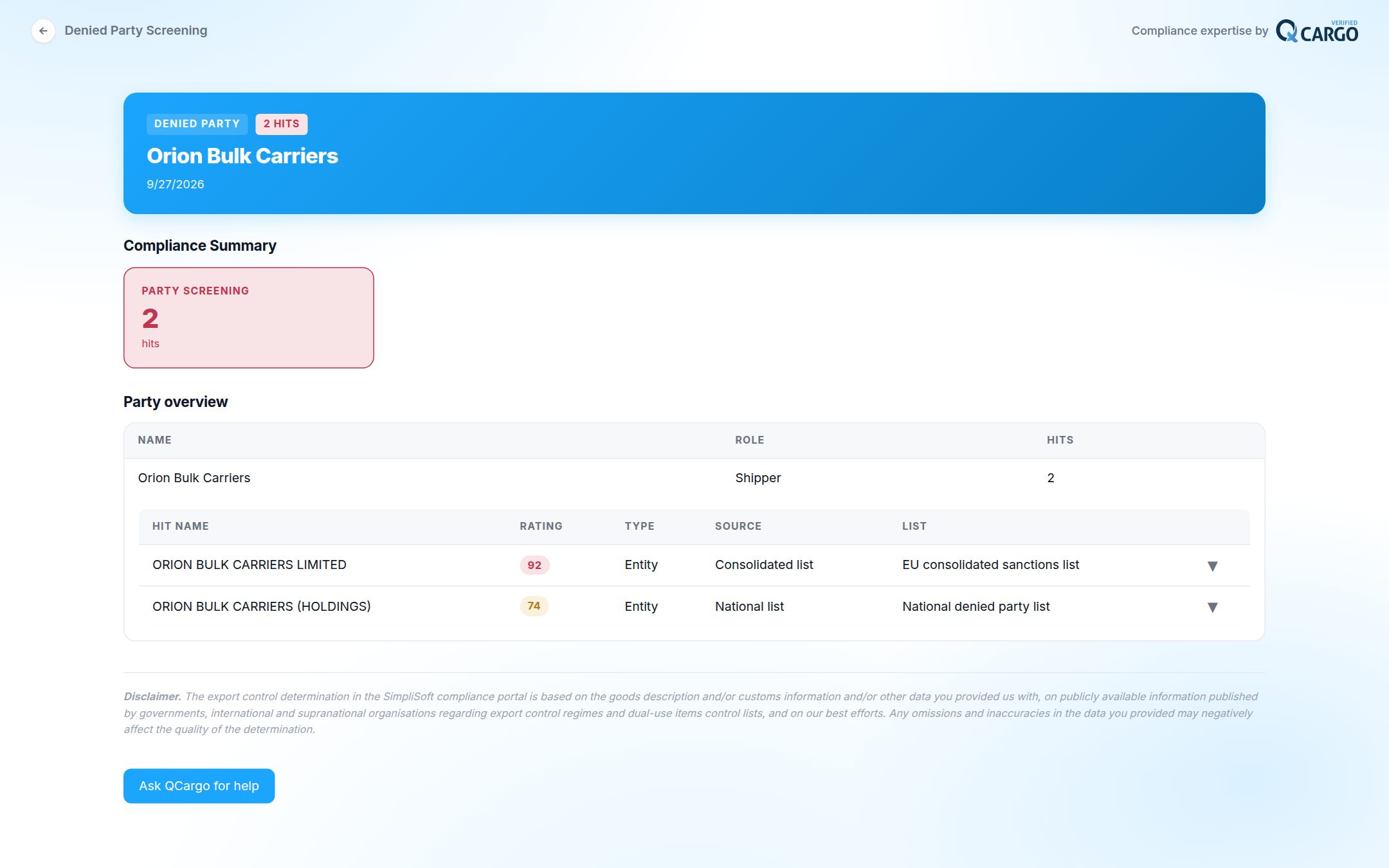Viewport: 1389px width, 868px height.
Task: Click the Shipper role cell
Action: pos(758,478)
